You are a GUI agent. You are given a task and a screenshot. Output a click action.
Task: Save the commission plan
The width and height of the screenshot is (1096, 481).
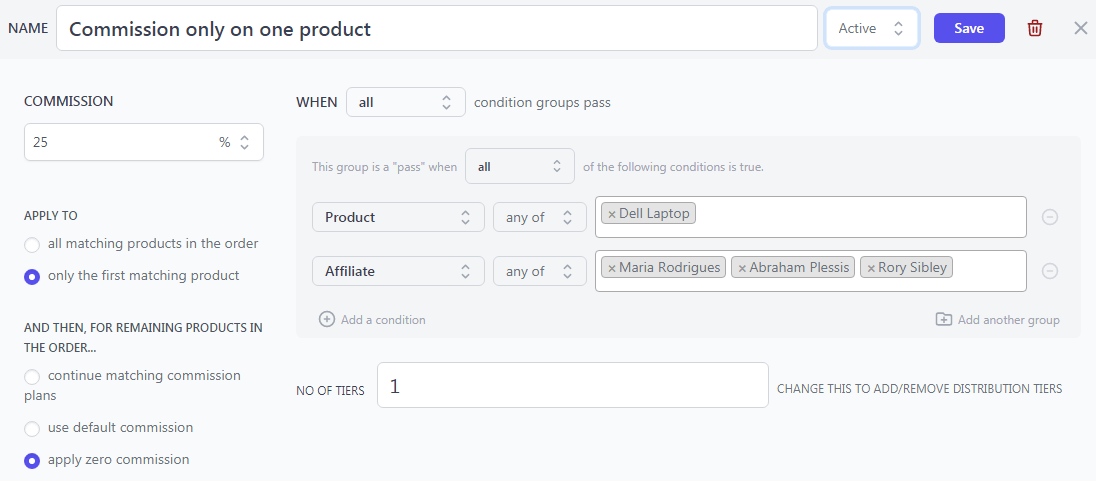click(969, 28)
